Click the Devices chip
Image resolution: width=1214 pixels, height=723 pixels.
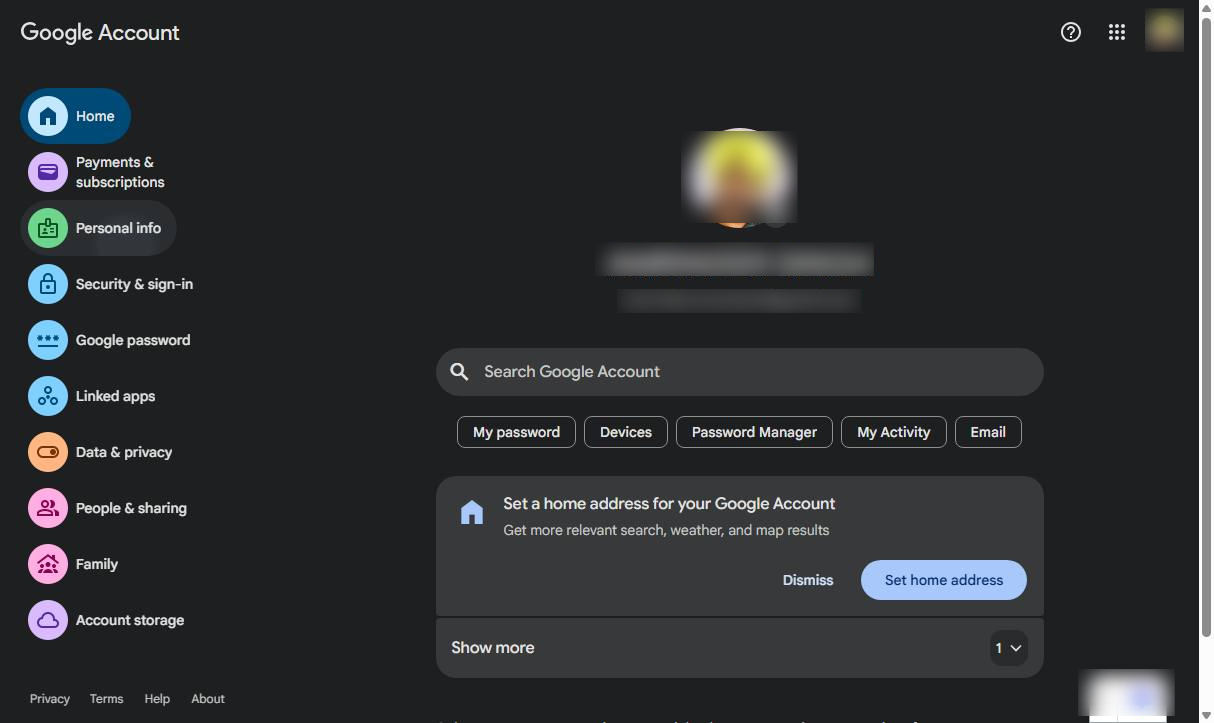(x=626, y=432)
